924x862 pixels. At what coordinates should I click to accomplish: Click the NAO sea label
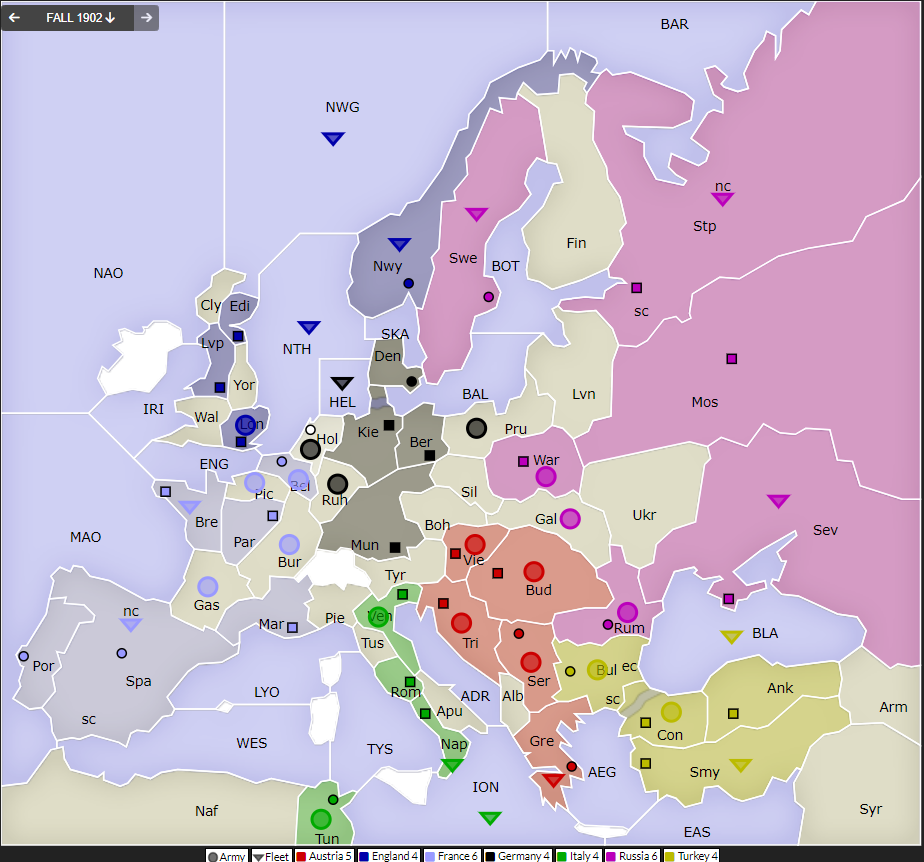tap(108, 273)
